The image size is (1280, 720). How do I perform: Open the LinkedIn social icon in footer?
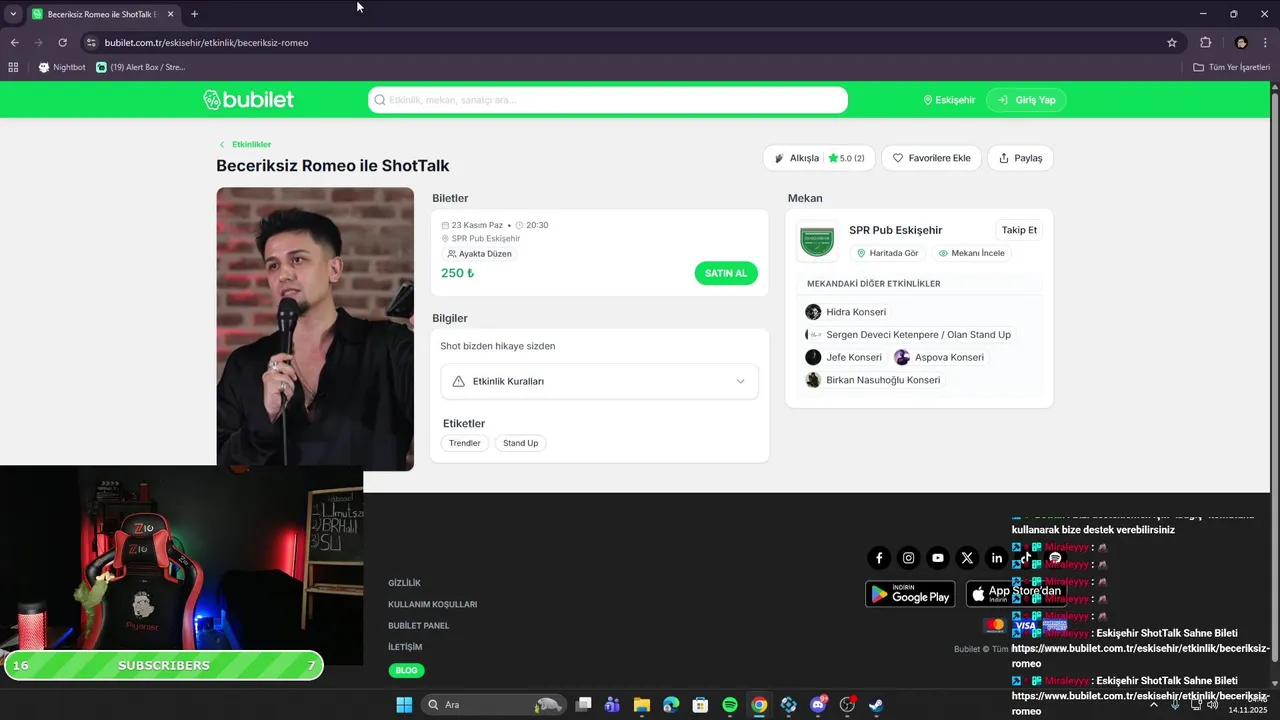(x=996, y=558)
